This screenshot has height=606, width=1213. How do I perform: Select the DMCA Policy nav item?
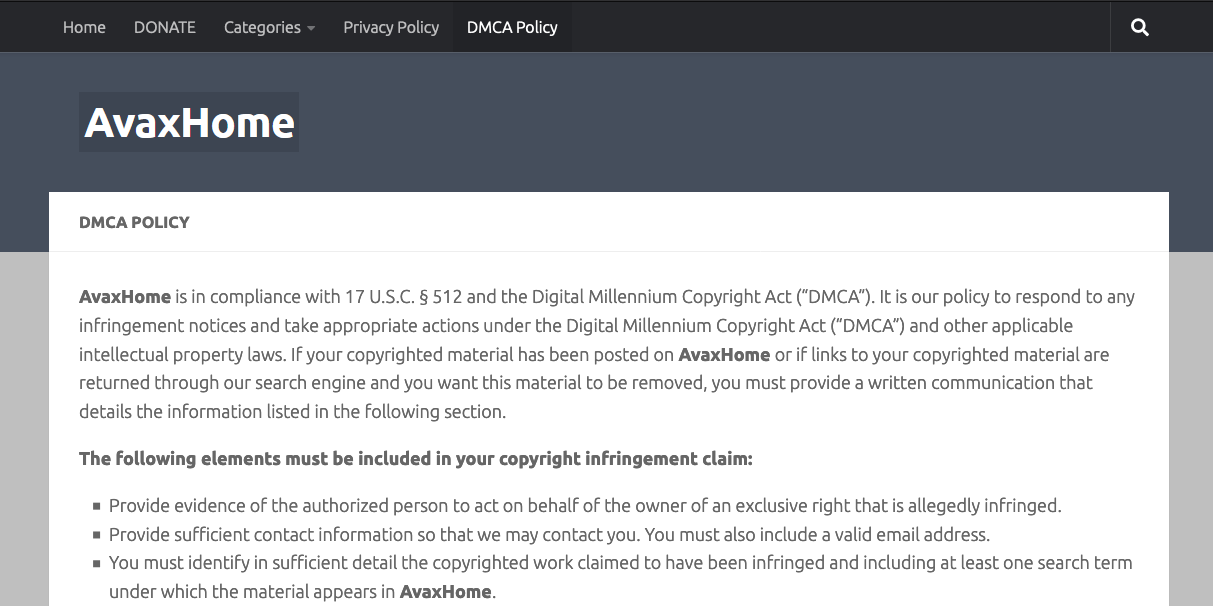click(512, 27)
